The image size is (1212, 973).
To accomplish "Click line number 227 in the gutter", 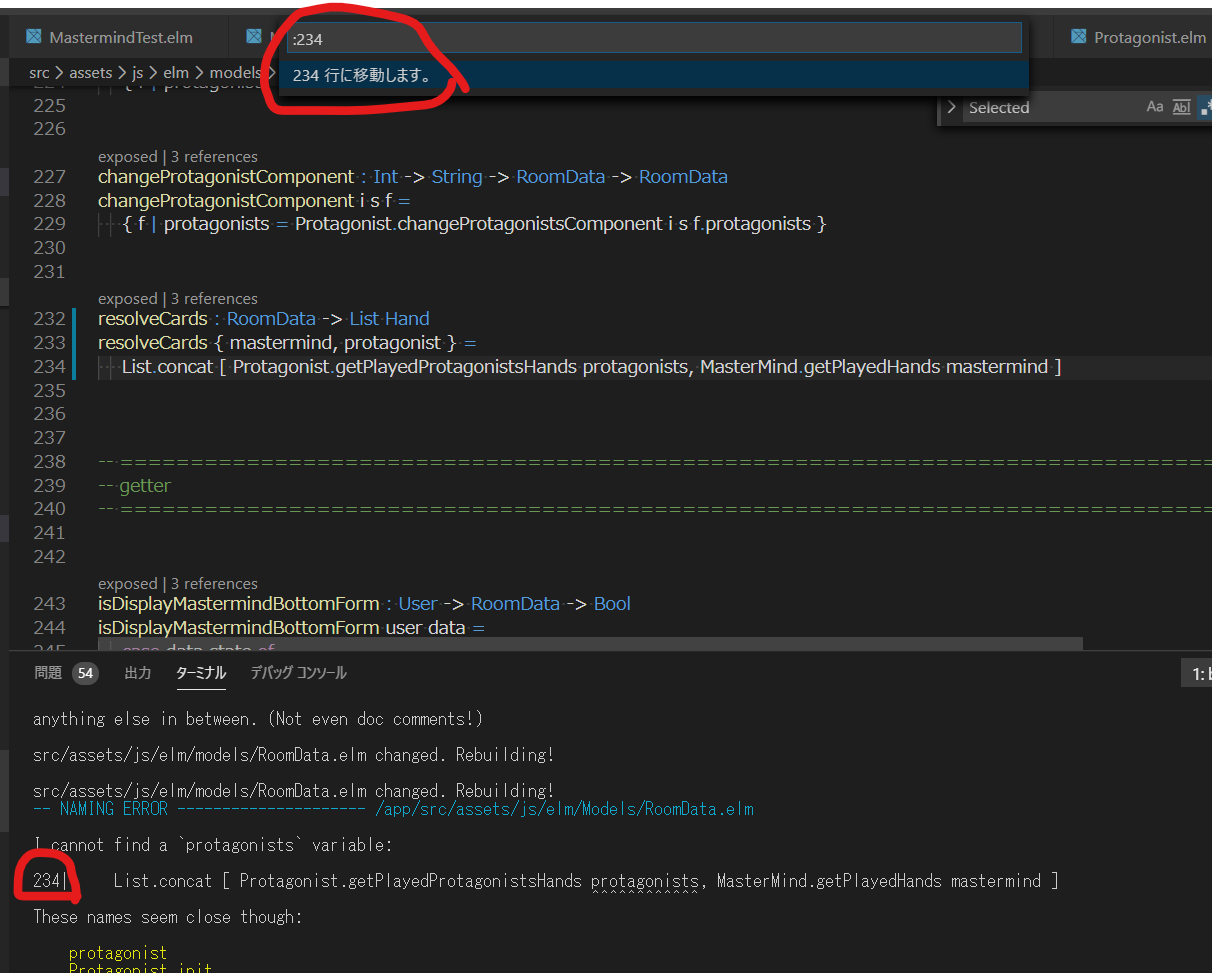I will click(49, 177).
